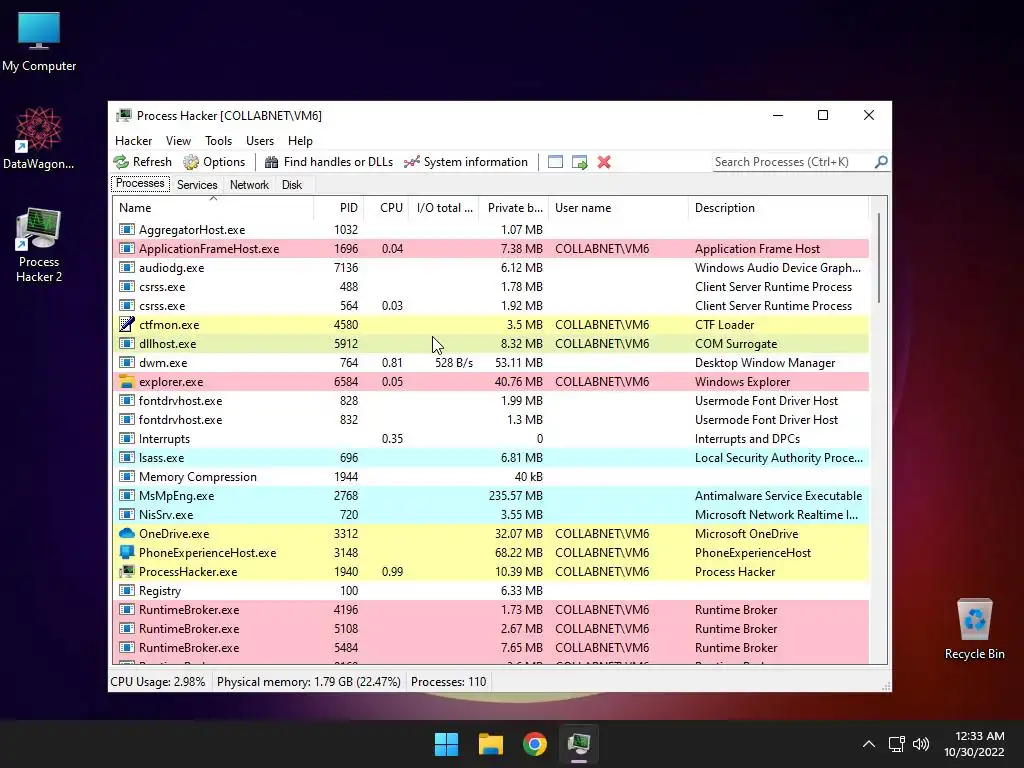Viewport: 1024px width, 768px height.
Task: Open the Hacker menu
Action: click(133, 140)
